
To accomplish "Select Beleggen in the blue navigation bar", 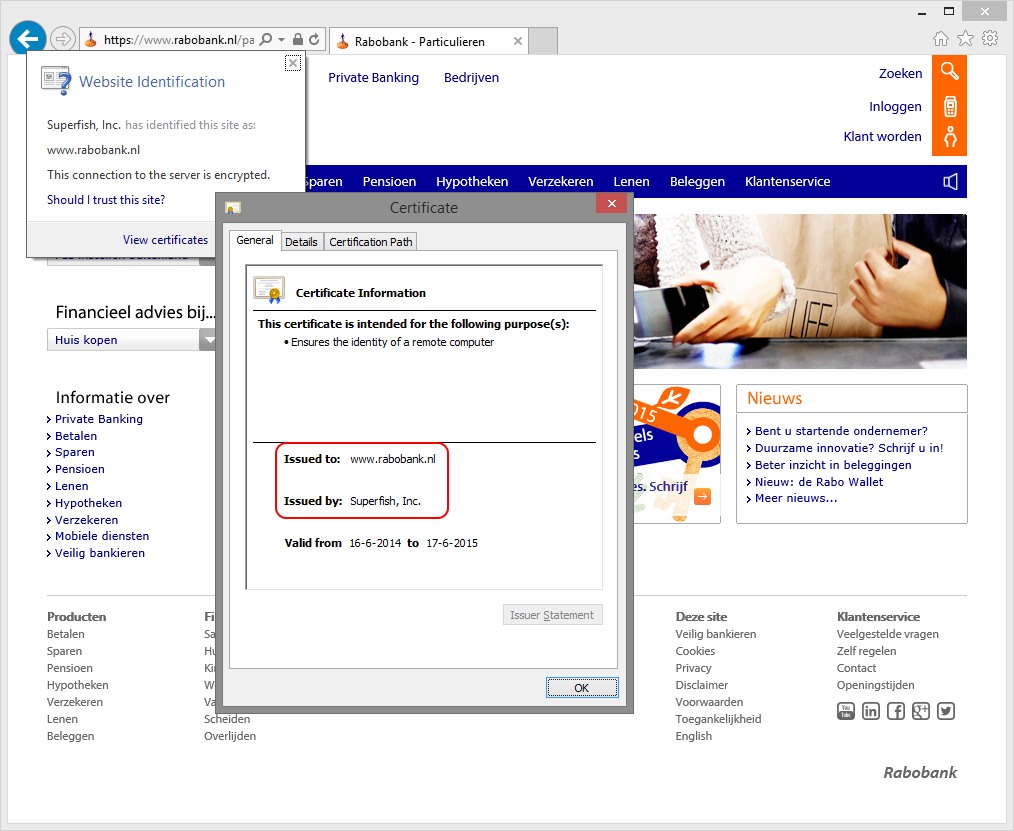I will (x=697, y=182).
